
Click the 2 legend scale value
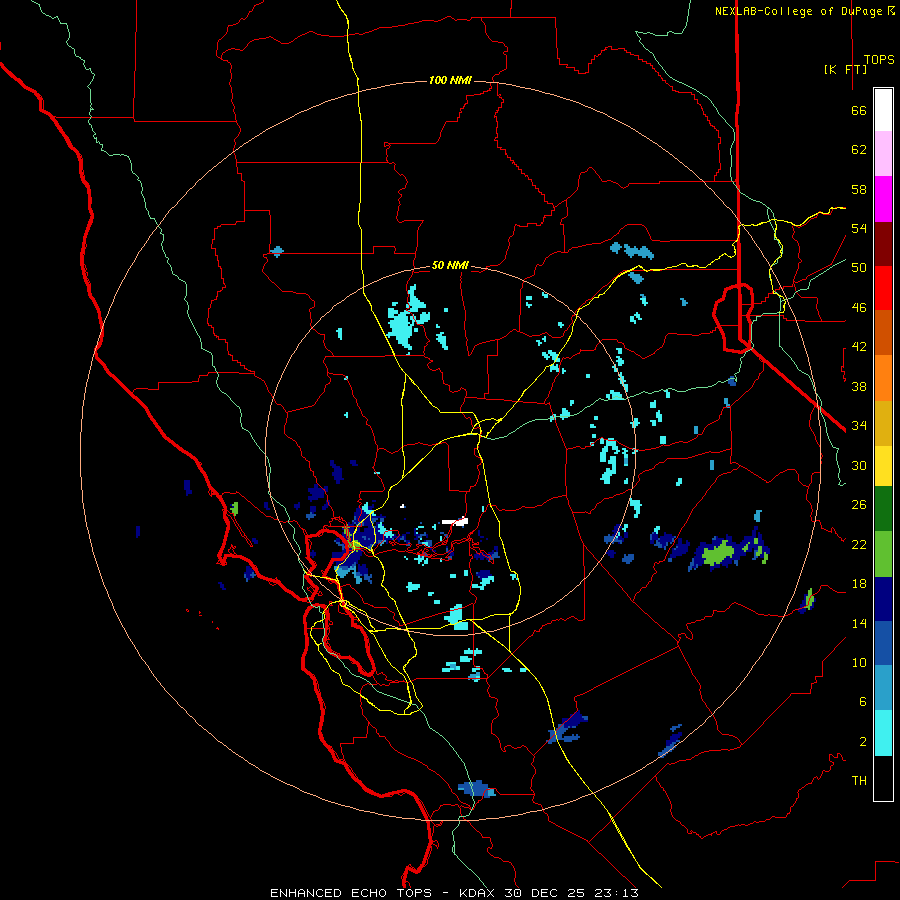point(863,742)
